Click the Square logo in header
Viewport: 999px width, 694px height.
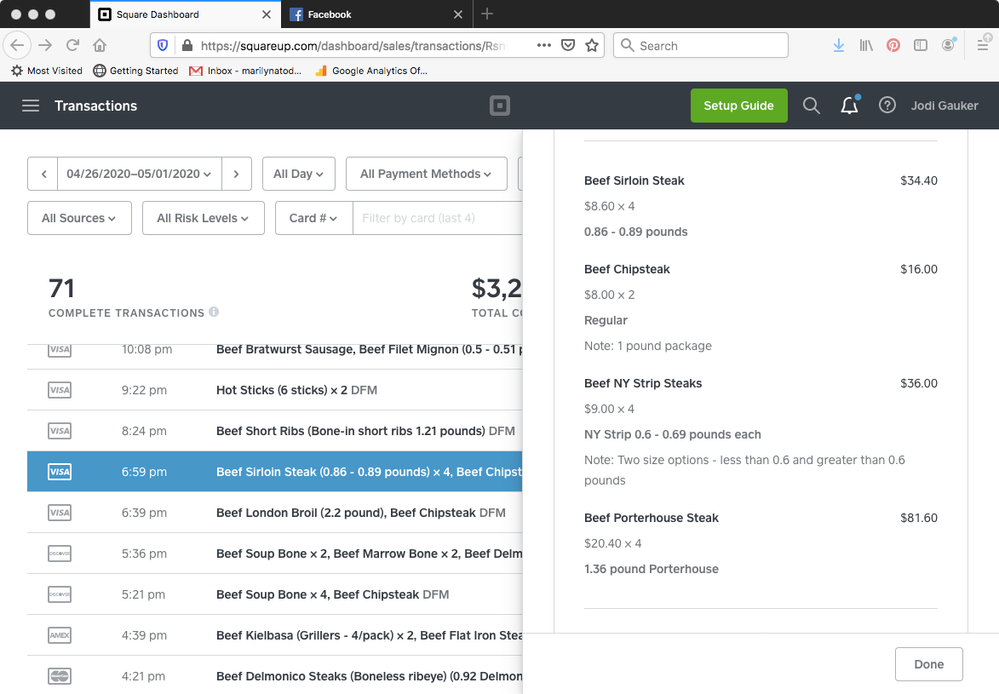499,106
